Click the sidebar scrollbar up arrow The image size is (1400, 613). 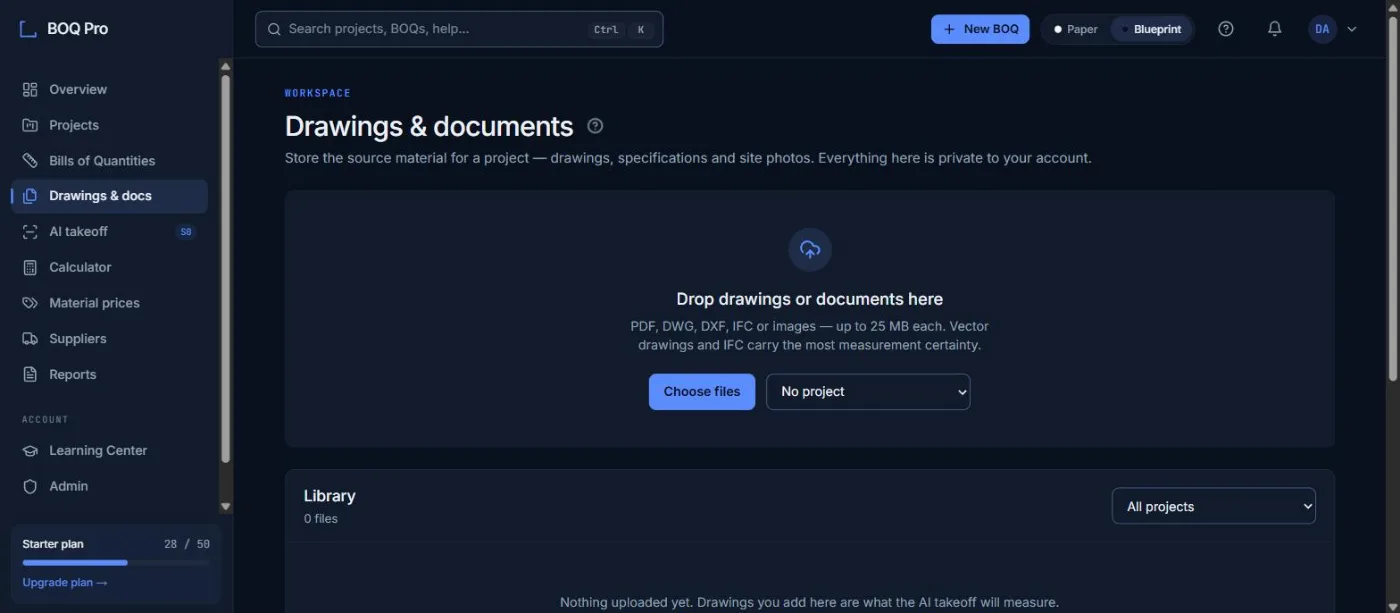point(225,66)
